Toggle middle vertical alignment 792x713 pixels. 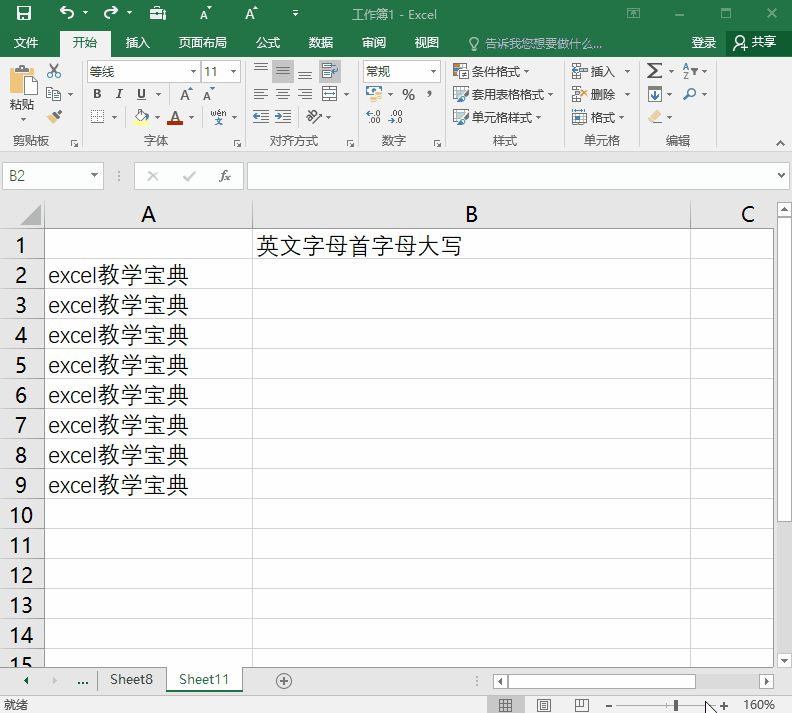(283, 71)
